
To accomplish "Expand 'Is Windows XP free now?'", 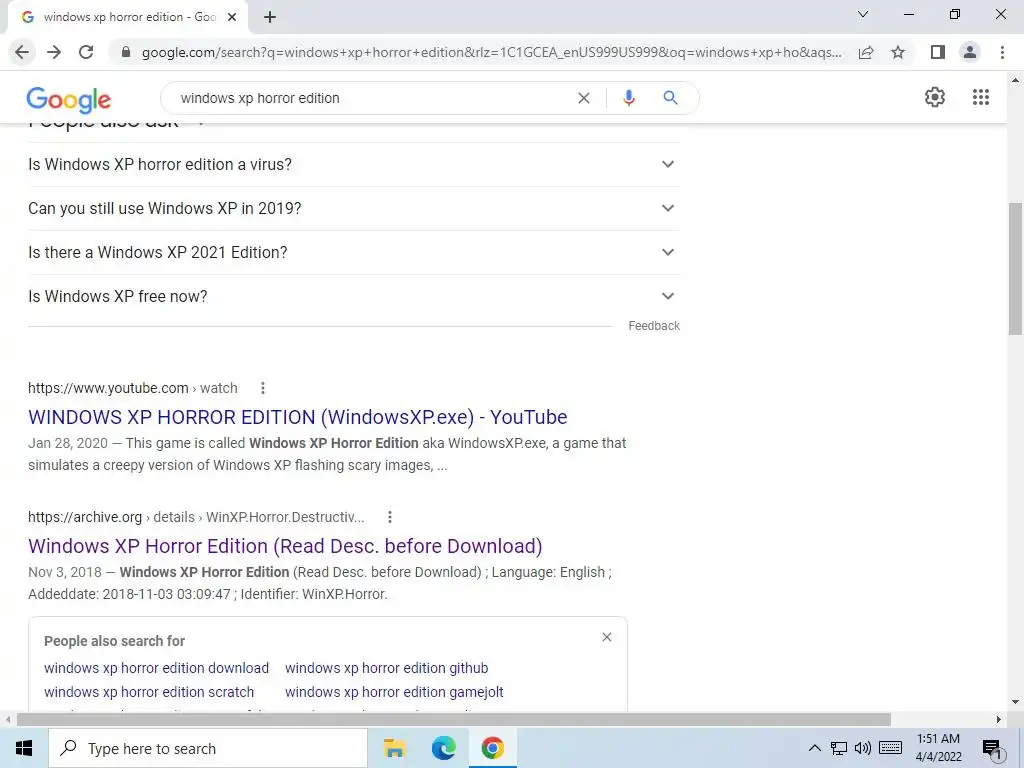I will click(x=354, y=296).
